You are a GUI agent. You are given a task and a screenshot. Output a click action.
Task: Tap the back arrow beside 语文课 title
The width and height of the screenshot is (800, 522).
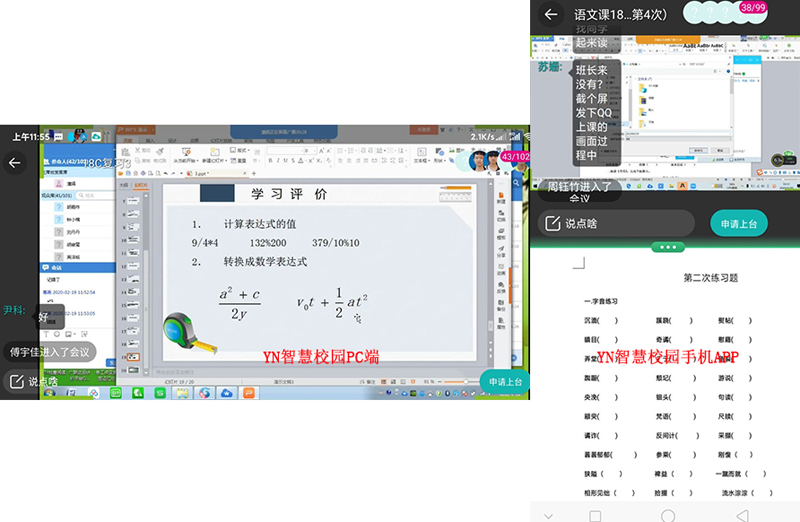(x=550, y=15)
